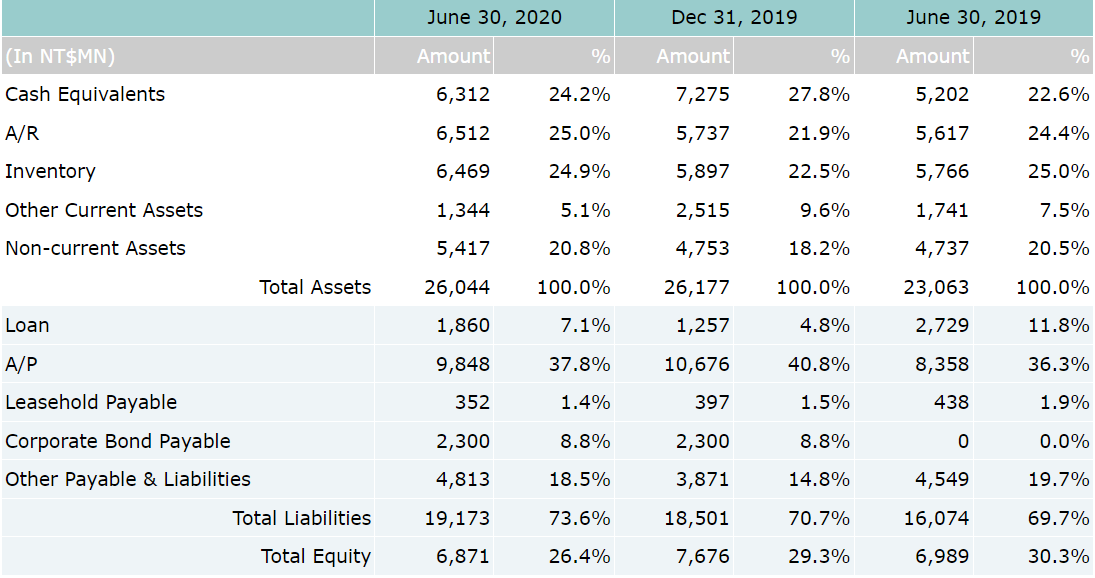The height and width of the screenshot is (578, 1095).
Task: Click the June 30, 2020 column header
Action: pyautogui.click(x=494, y=17)
